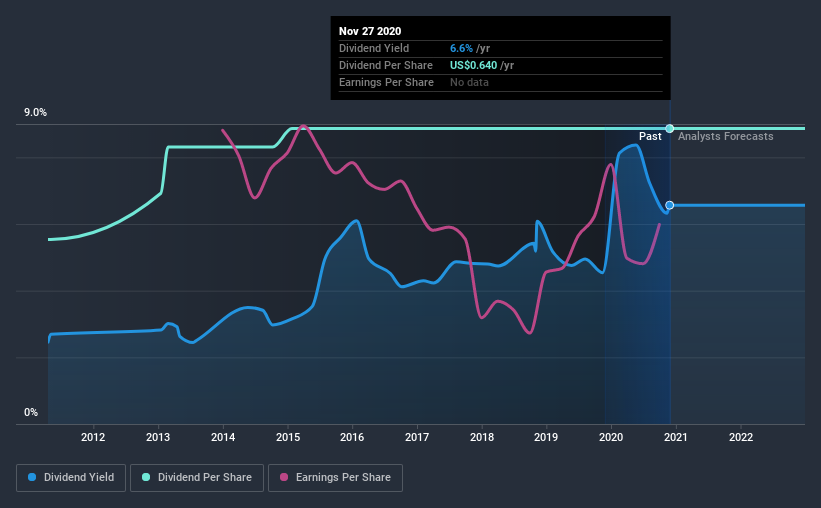Click the teal Dividend Per Share legend dot

(x=146, y=477)
